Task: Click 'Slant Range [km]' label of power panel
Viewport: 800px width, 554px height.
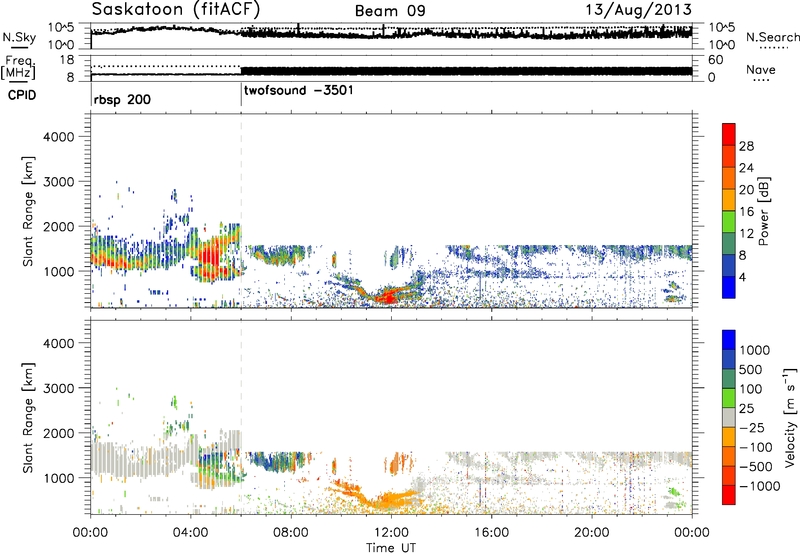Action: (28, 211)
